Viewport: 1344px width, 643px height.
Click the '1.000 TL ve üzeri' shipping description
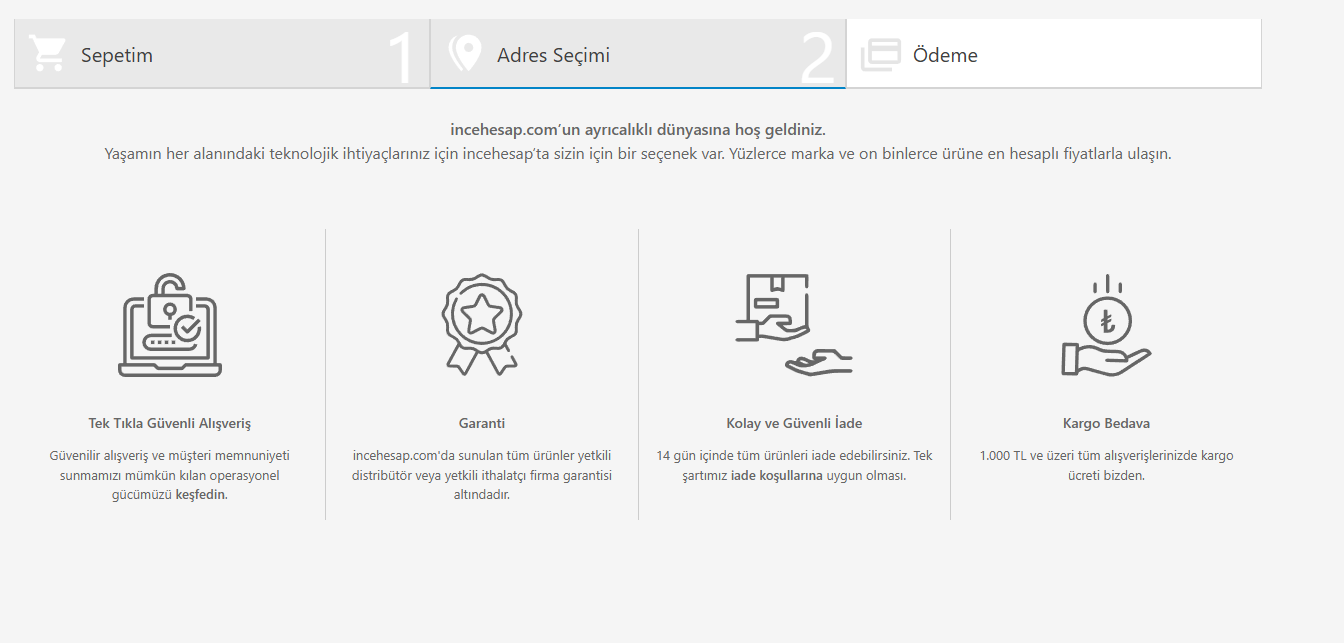[1106, 465]
